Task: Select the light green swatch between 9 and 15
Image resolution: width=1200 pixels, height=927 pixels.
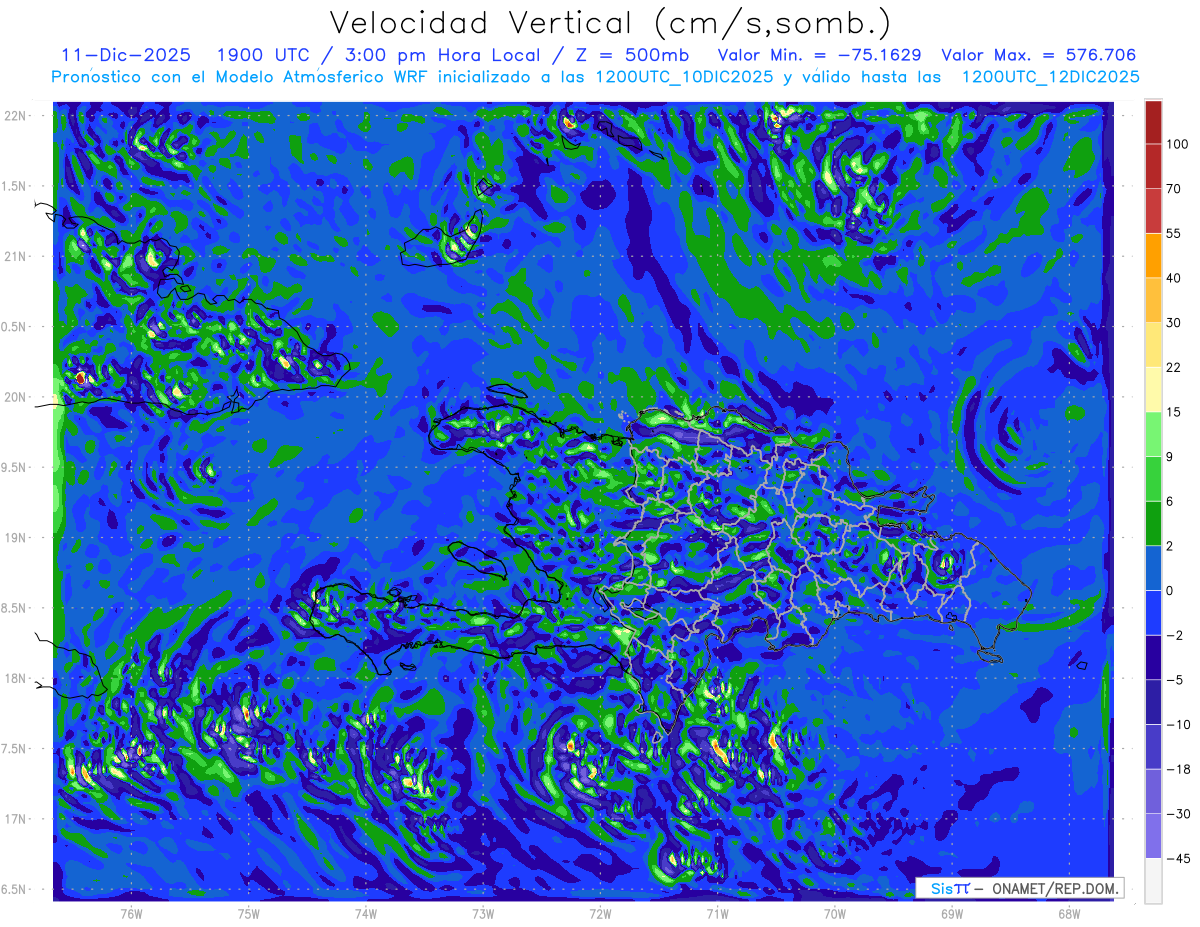Action: coord(1153,434)
